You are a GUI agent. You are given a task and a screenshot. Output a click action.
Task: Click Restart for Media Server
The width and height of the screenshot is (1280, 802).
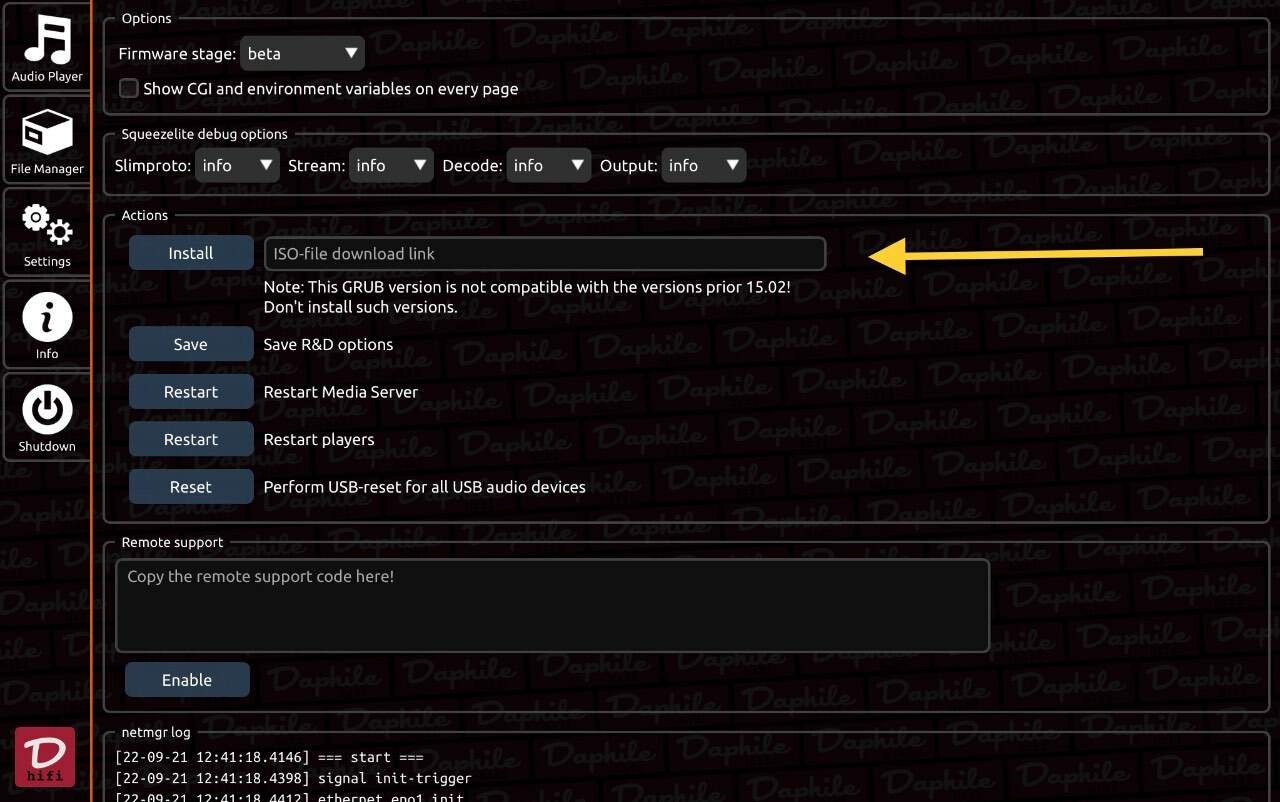191,392
